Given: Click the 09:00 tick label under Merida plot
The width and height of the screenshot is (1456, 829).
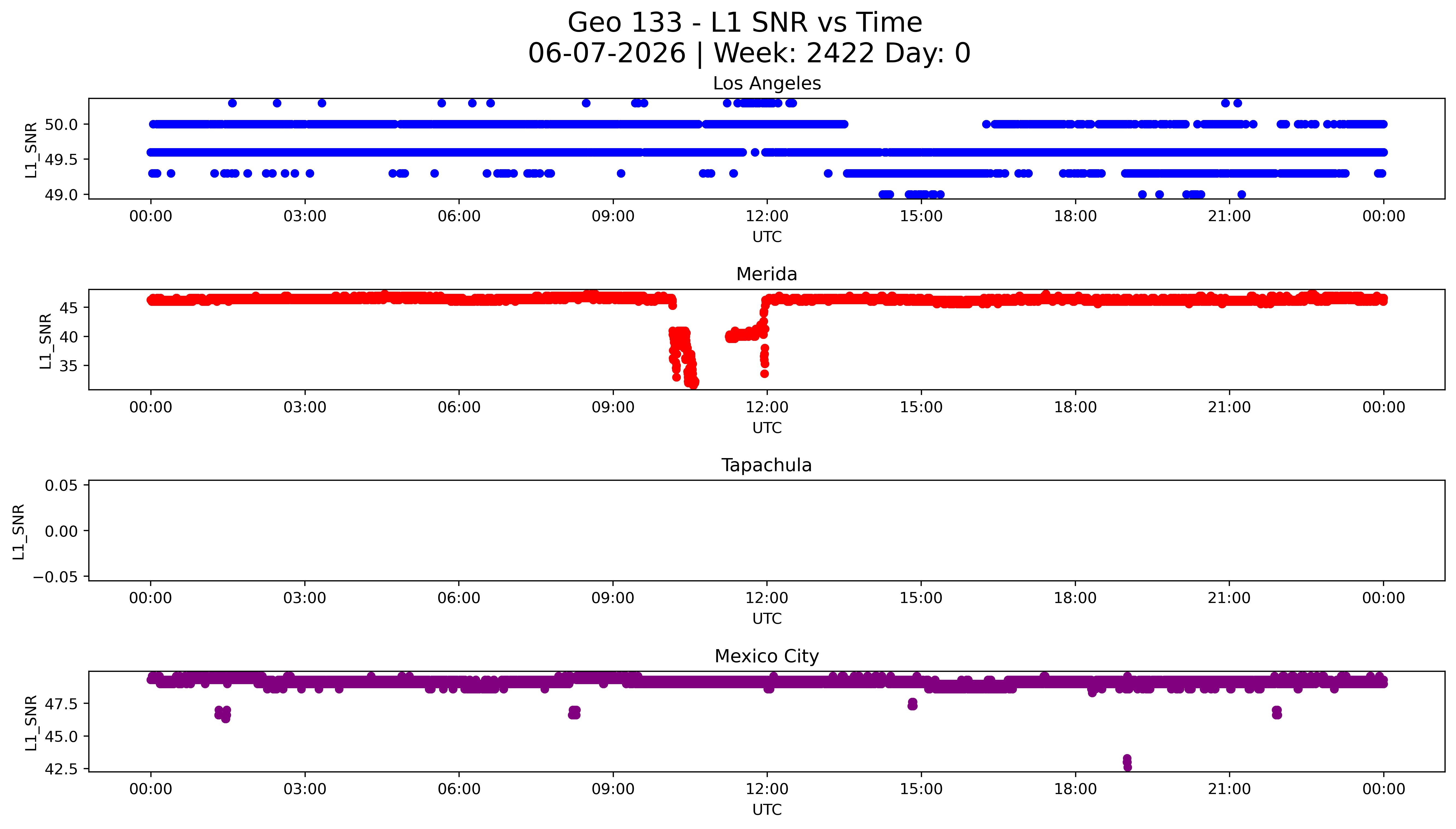Looking at the screenshot, I should pyautogui.click(x=613, y=407).
